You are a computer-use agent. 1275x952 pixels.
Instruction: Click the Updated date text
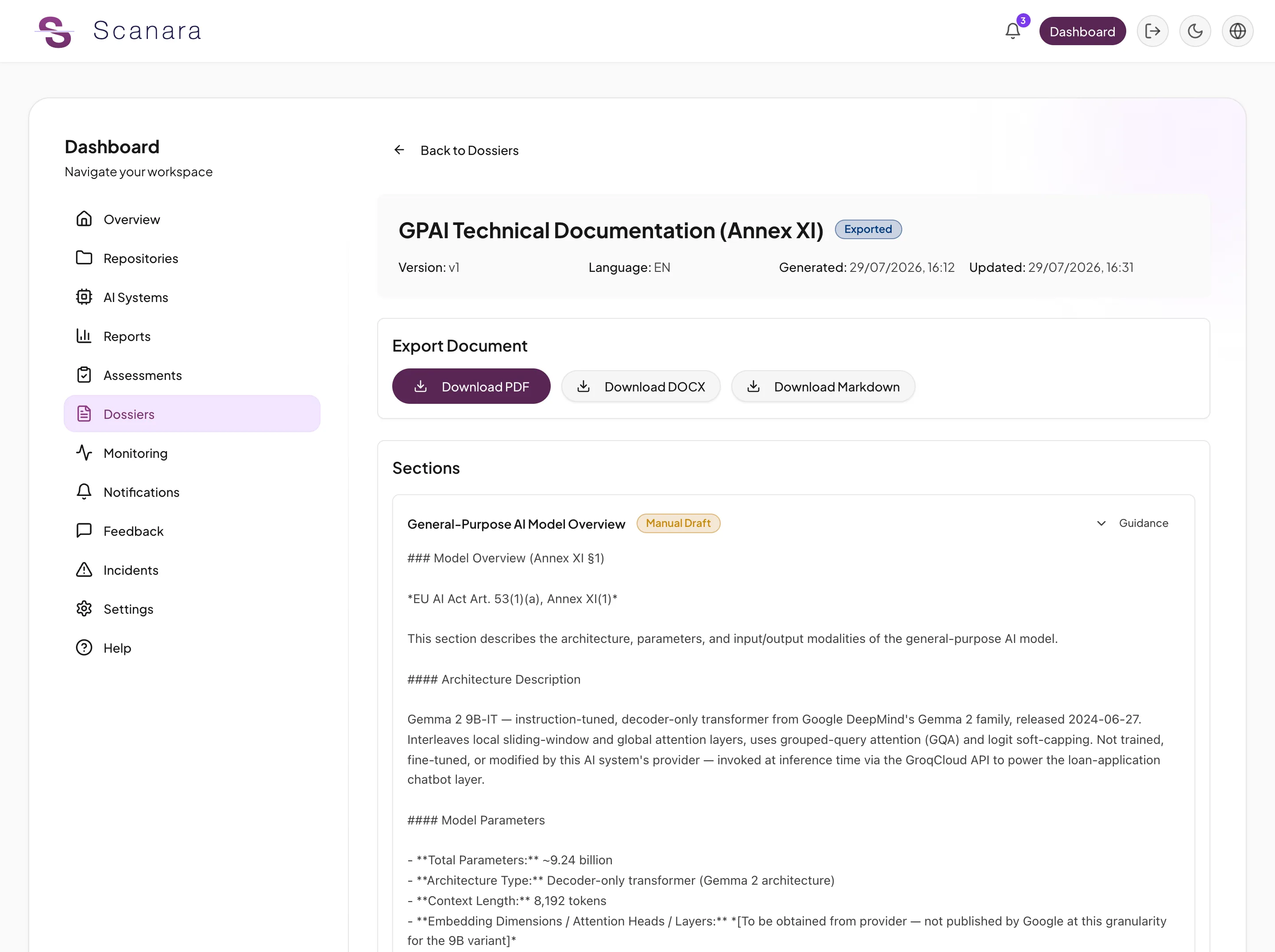(x=1051, y=267)
